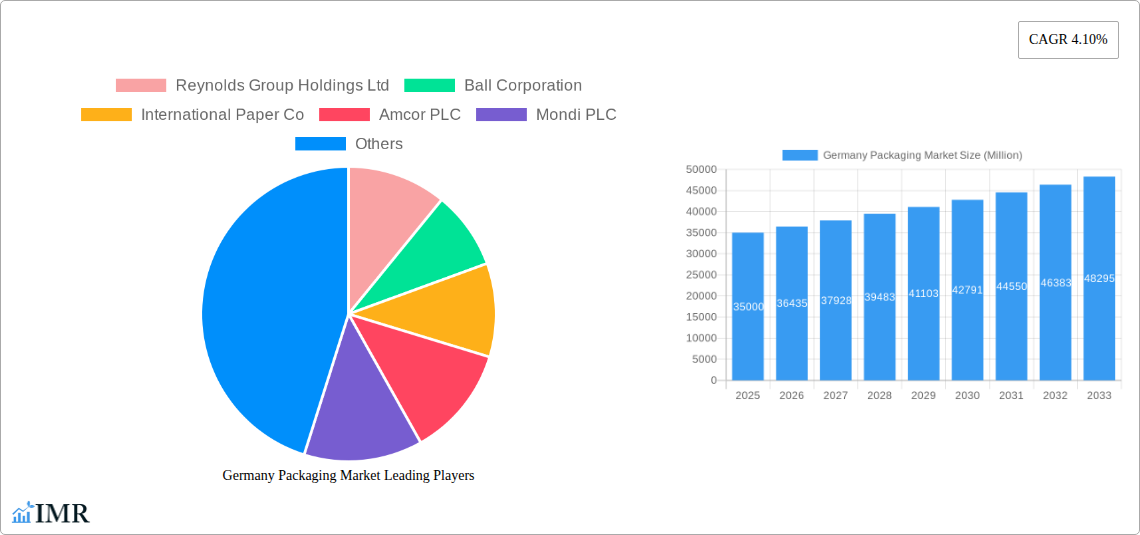Viewport: 1140px width, 535px height.
Task: Click the 2033 bar showing 48295
Action: point(1099,278)
